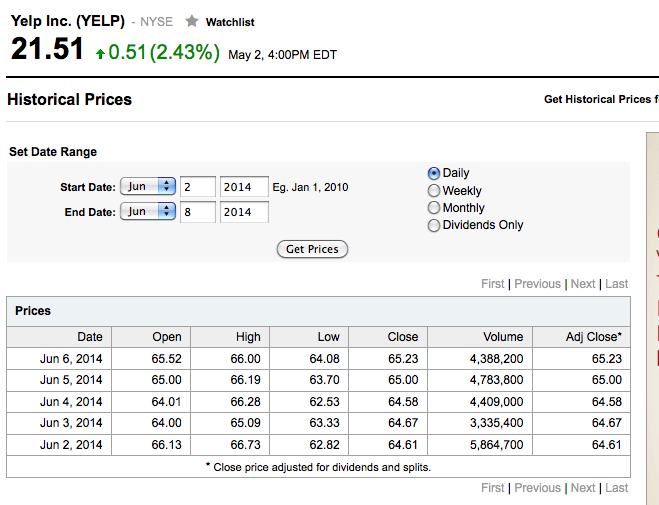This screenshot has height=505, width=659.
Task: Click the high price 66.73 cell
Action: point(230,445)
